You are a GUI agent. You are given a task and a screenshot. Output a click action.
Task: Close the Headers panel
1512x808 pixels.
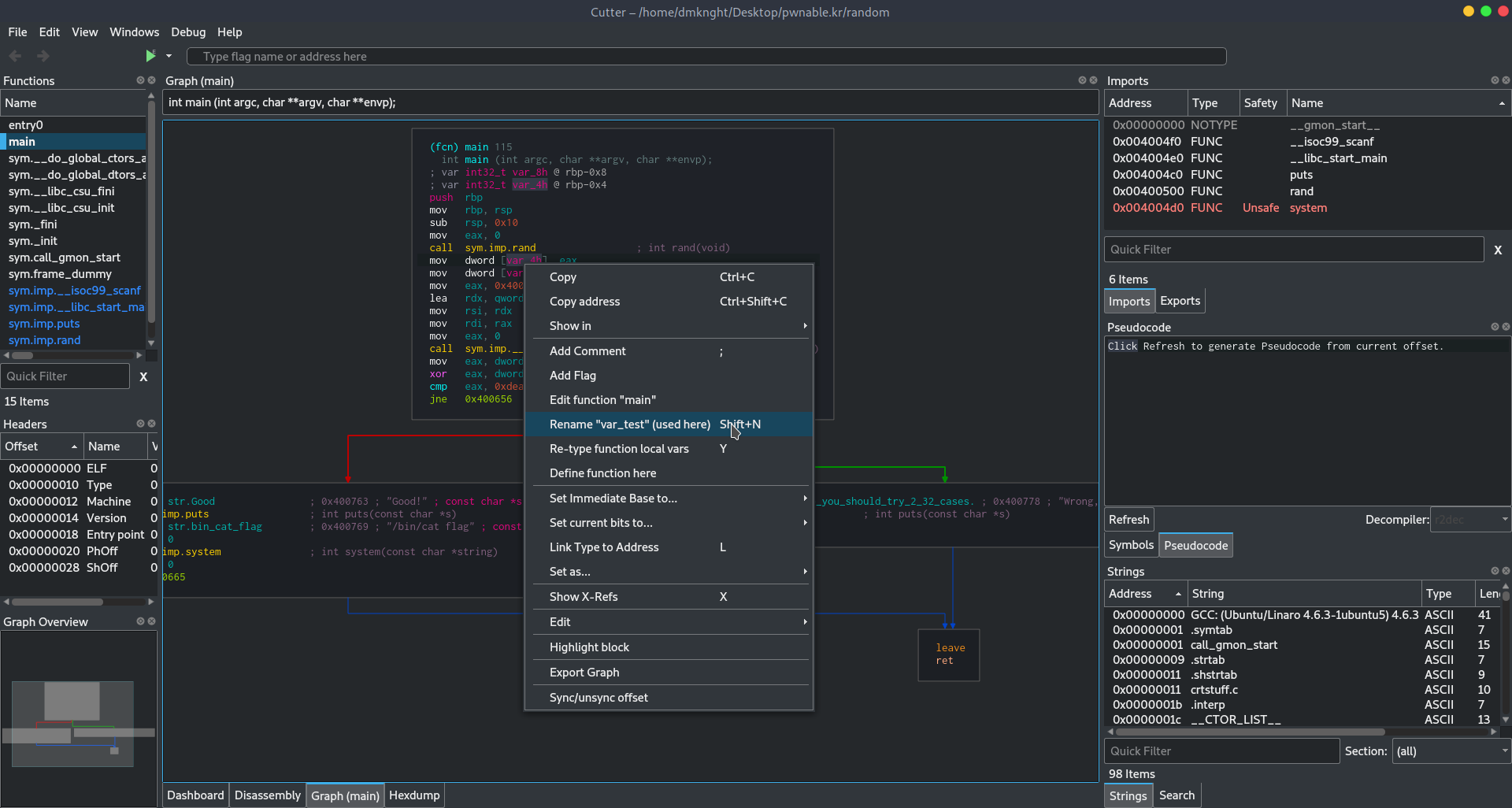tap(151, 424)
